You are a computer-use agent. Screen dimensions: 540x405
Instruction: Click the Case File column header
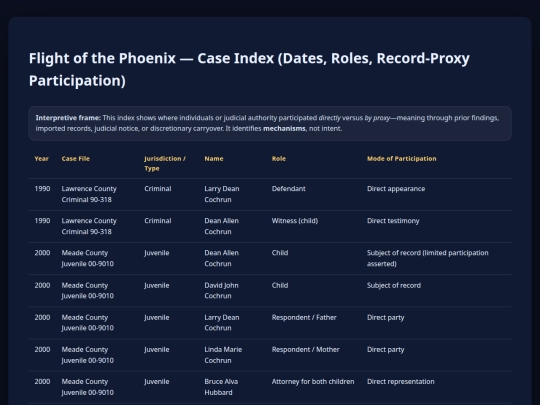(x=75, y=159)
